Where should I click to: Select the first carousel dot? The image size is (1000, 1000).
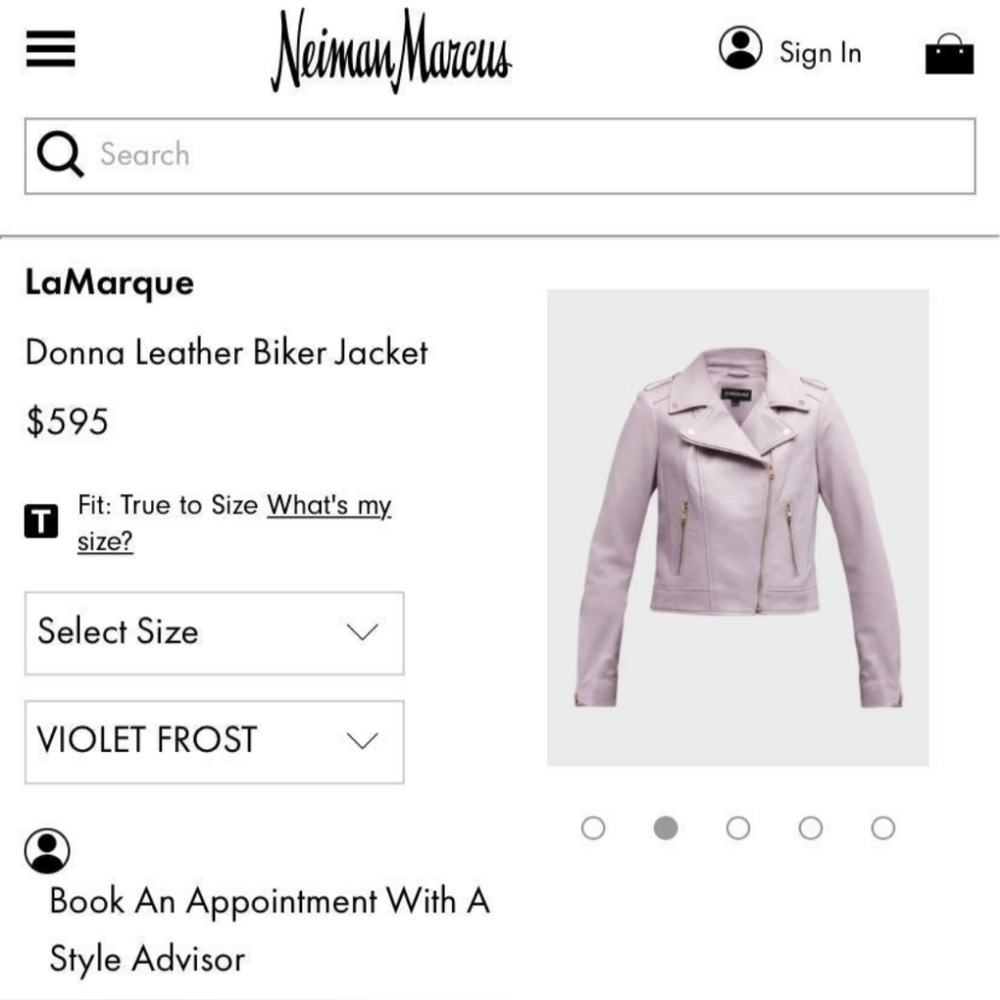click(x=594, y=828)
